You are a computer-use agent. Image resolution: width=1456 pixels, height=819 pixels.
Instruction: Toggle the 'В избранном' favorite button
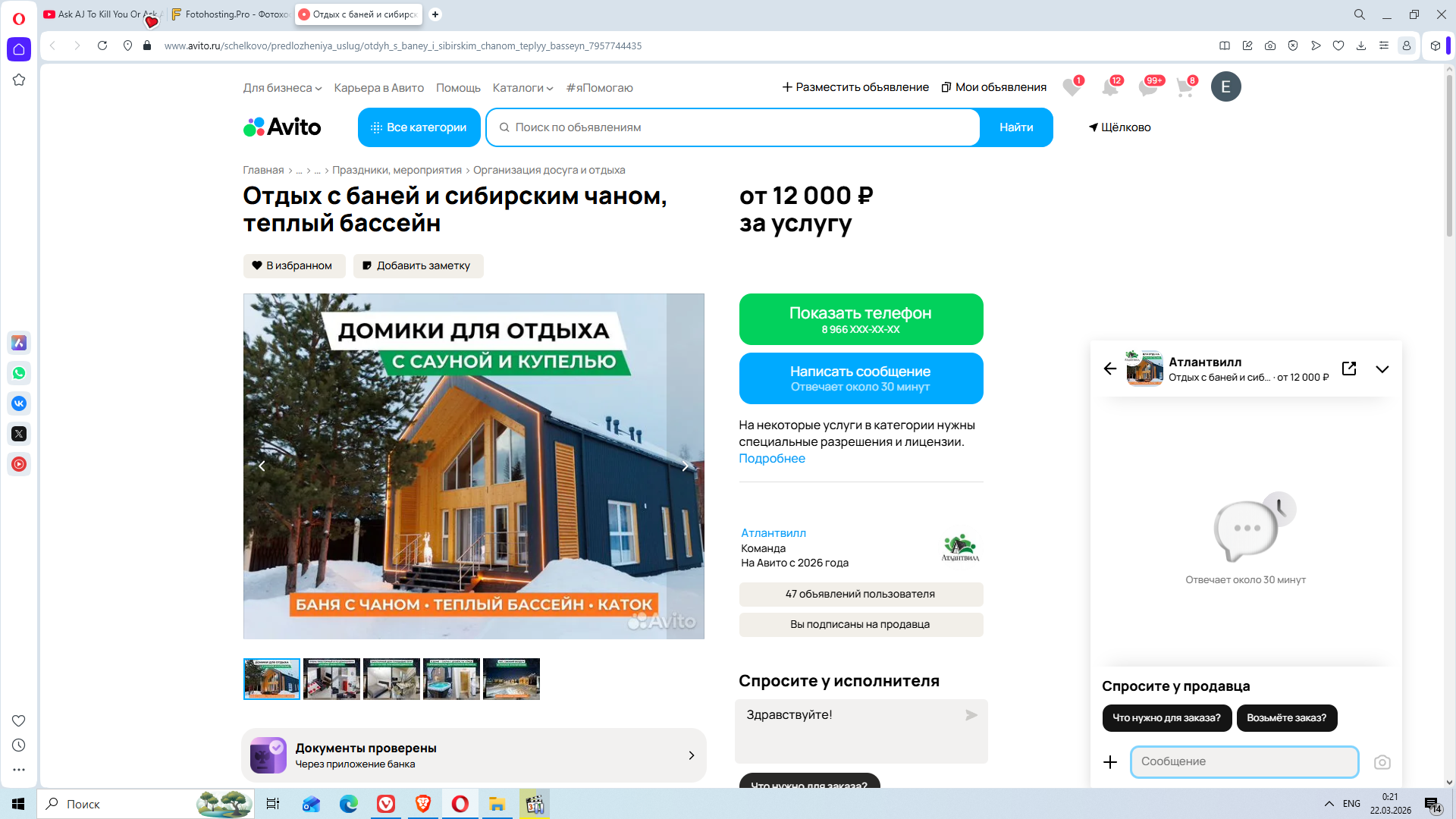294,265
